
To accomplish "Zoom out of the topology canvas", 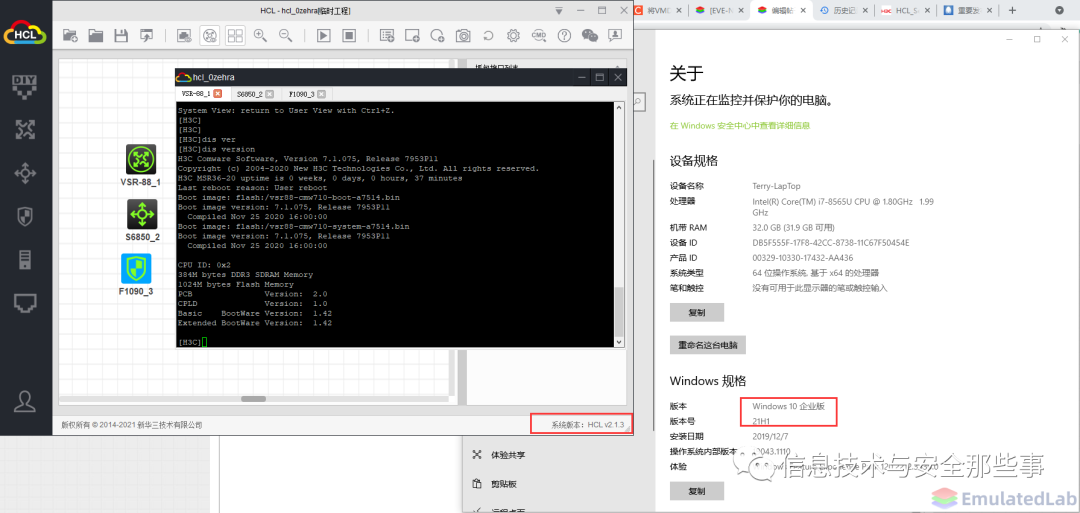I will 285,36.
